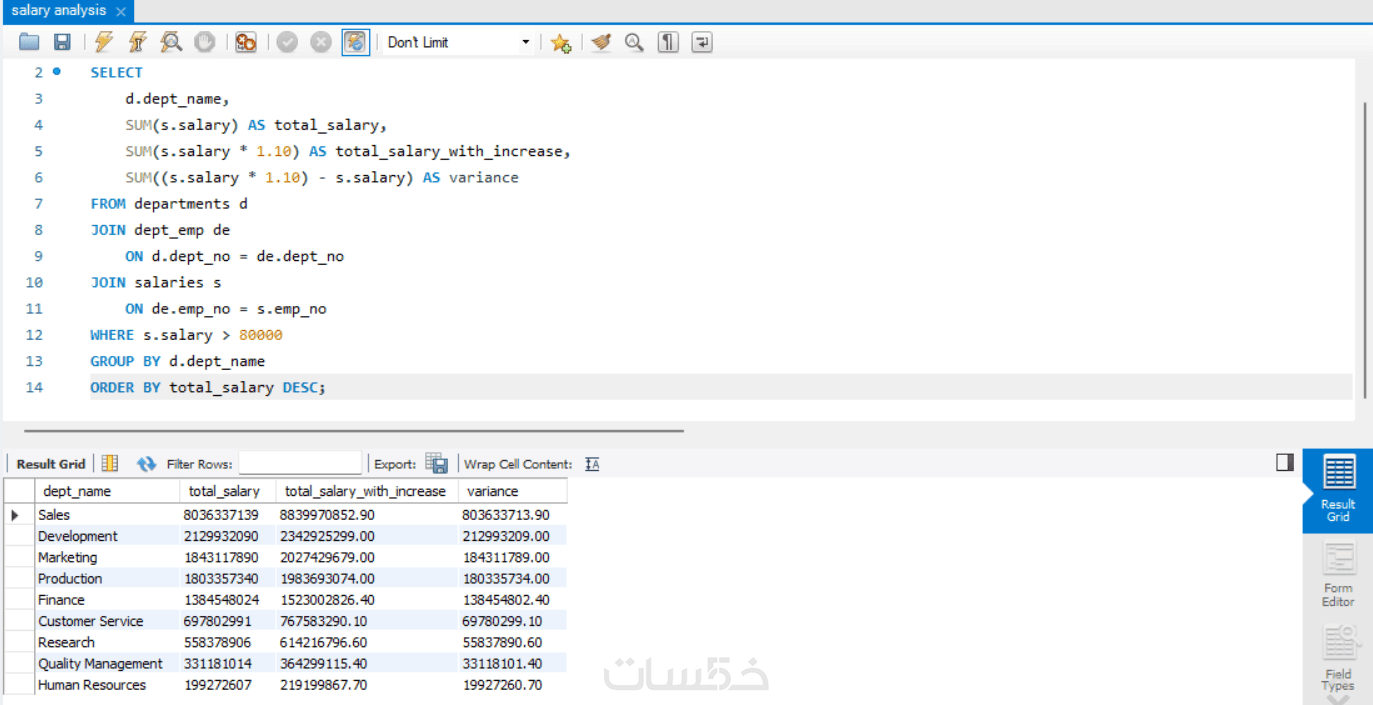Image resolution: width=1373 pixels, height=705 pixels.
Task: Click the 69780299.10 variance cell
Action: tap(511, 621)
